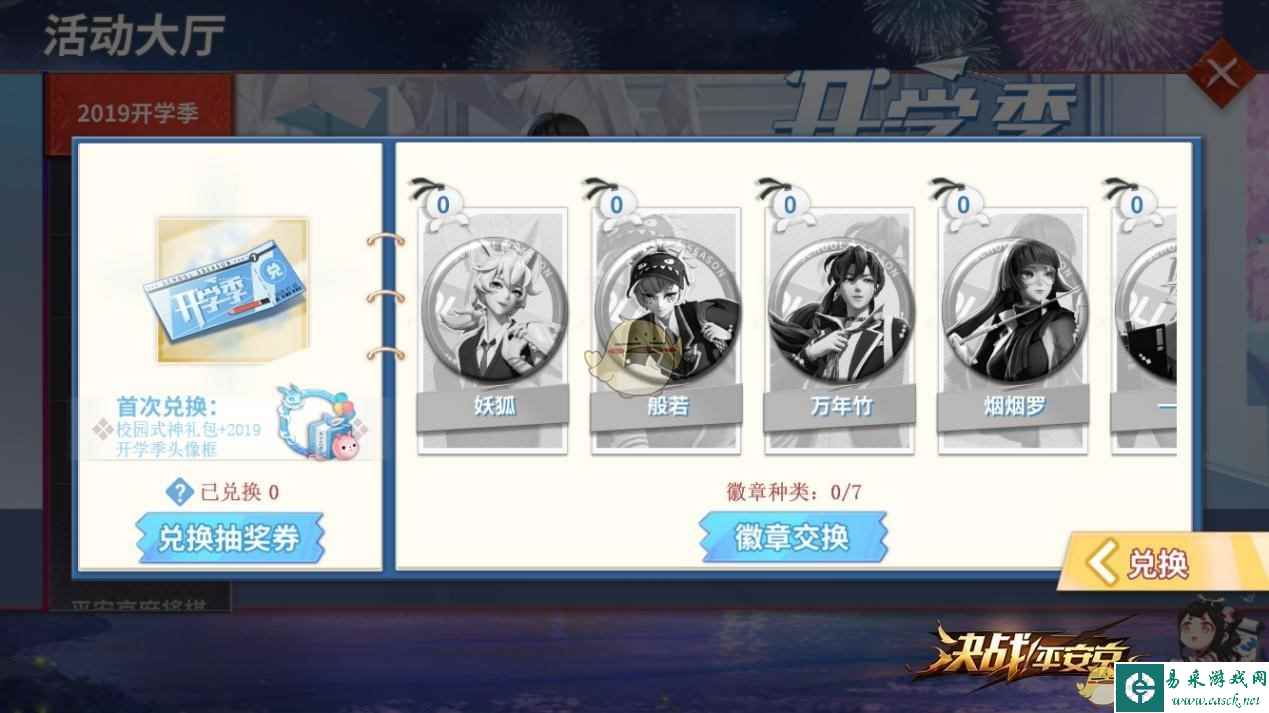Click the 徽章交换 button
This screenshot has width=1269, height=713.
pos(793,538)
